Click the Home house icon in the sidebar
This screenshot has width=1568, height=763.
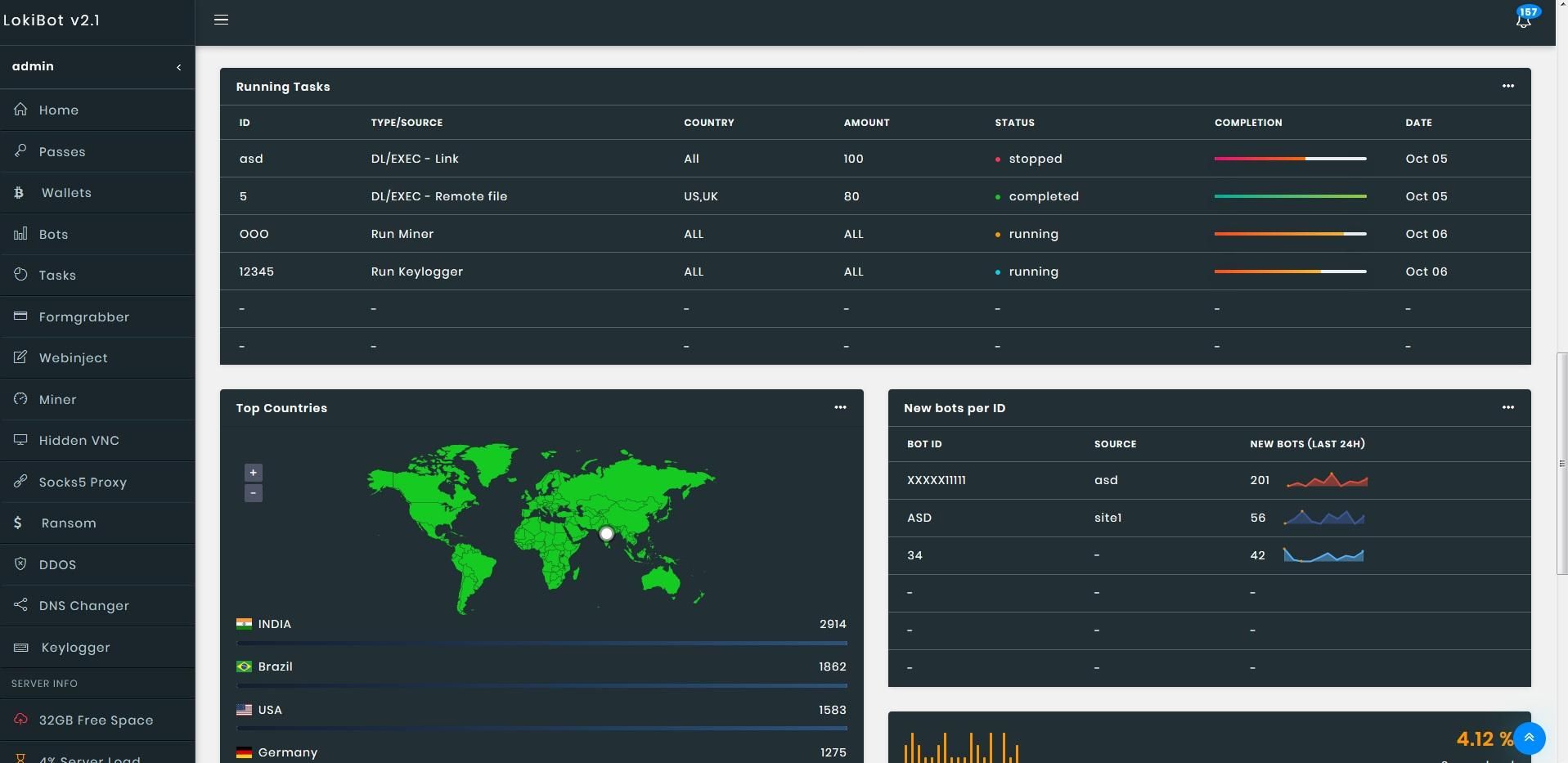pos(20,110)
